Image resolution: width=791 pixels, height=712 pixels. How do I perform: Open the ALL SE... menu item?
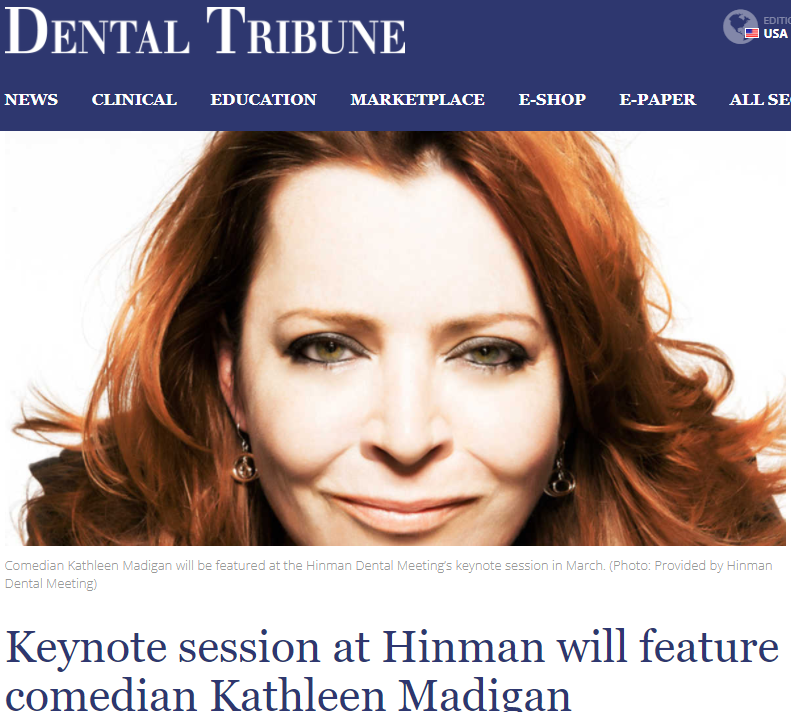click(x=760, y=99)
